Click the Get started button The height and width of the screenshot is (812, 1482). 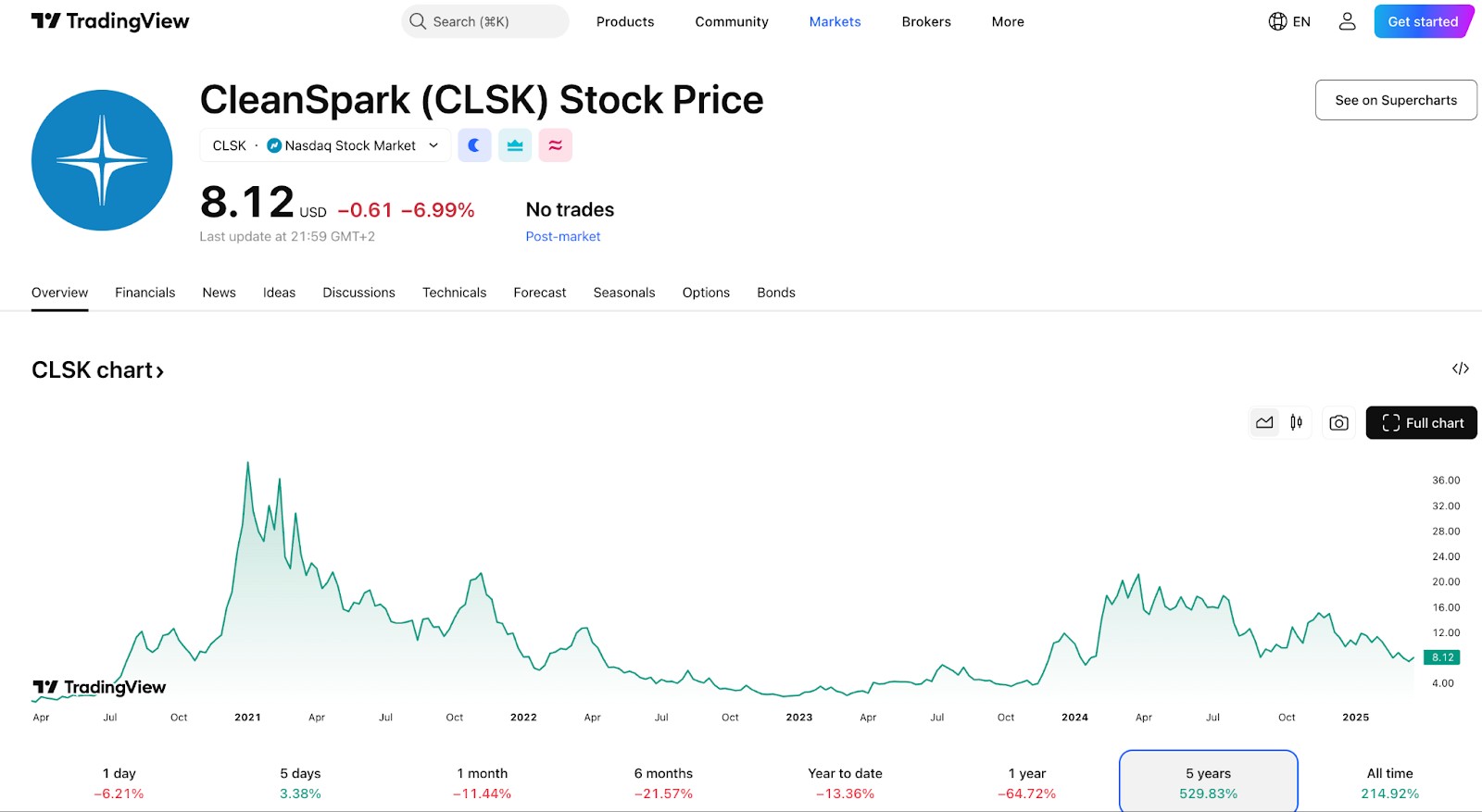1423,21
